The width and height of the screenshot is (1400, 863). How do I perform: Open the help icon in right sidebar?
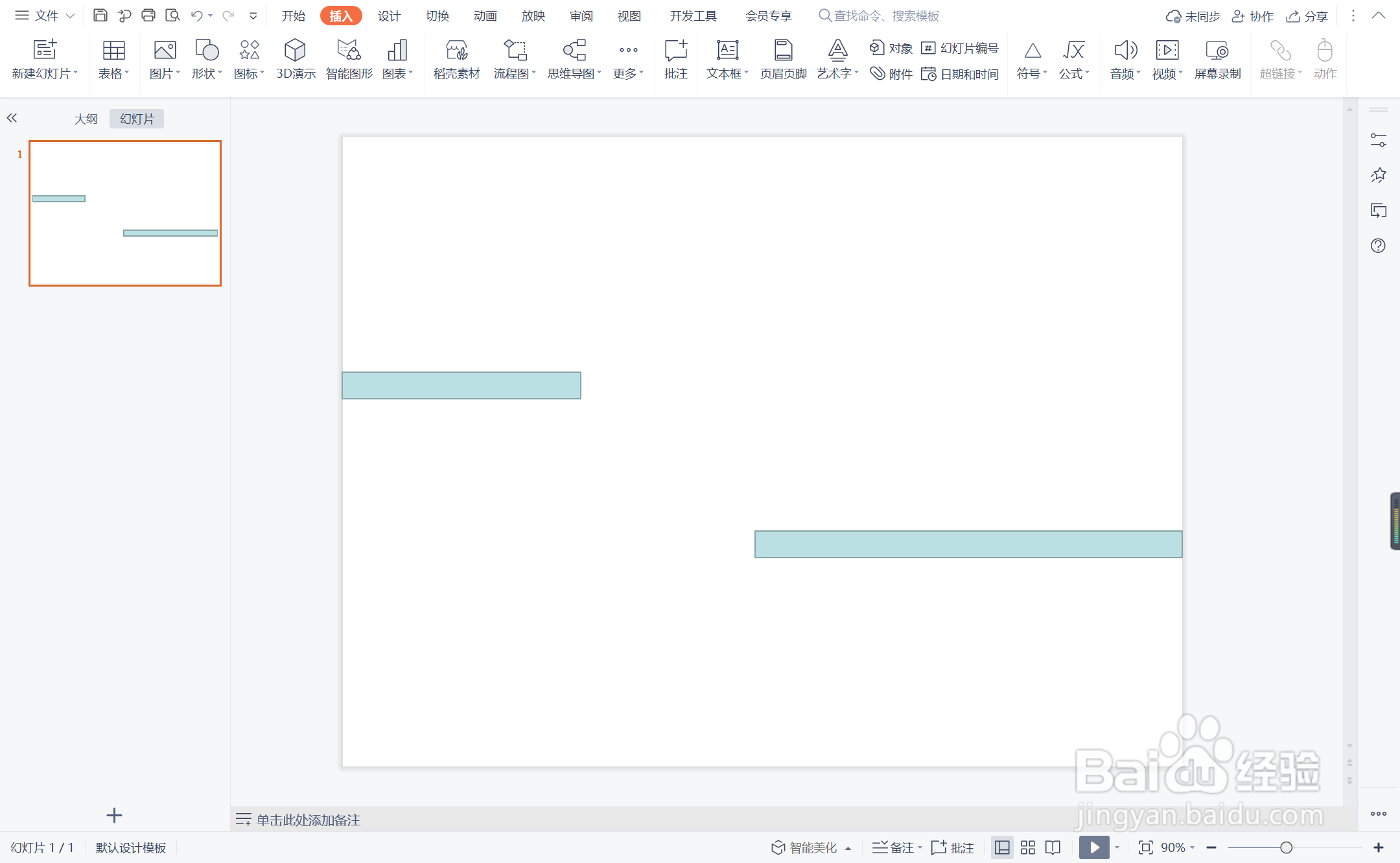click(1378, 246)
